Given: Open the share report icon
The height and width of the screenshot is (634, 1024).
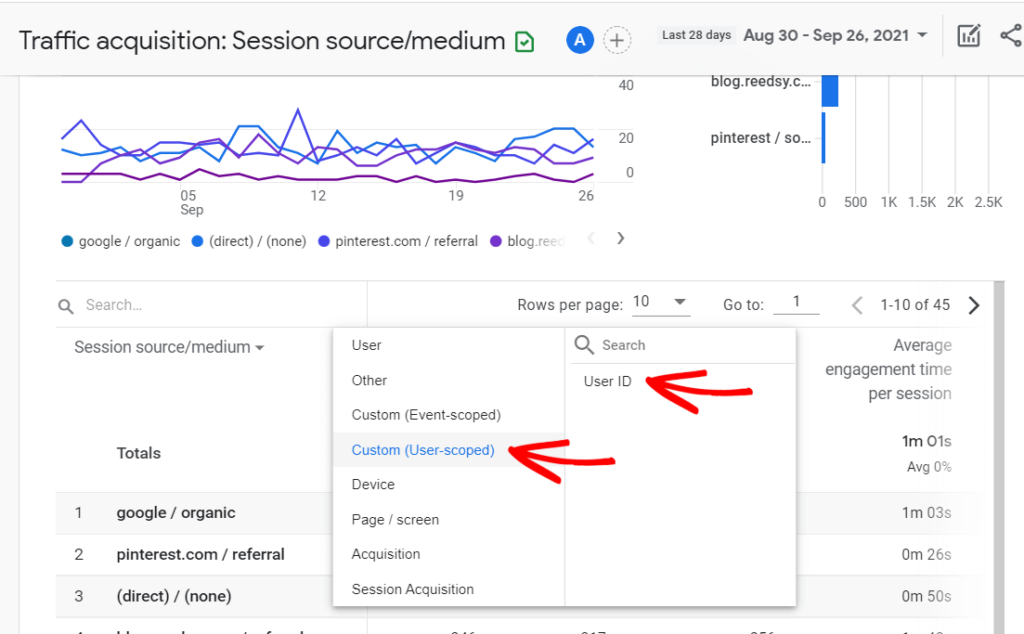Looking at the screenshot, I should (1010, 34).
